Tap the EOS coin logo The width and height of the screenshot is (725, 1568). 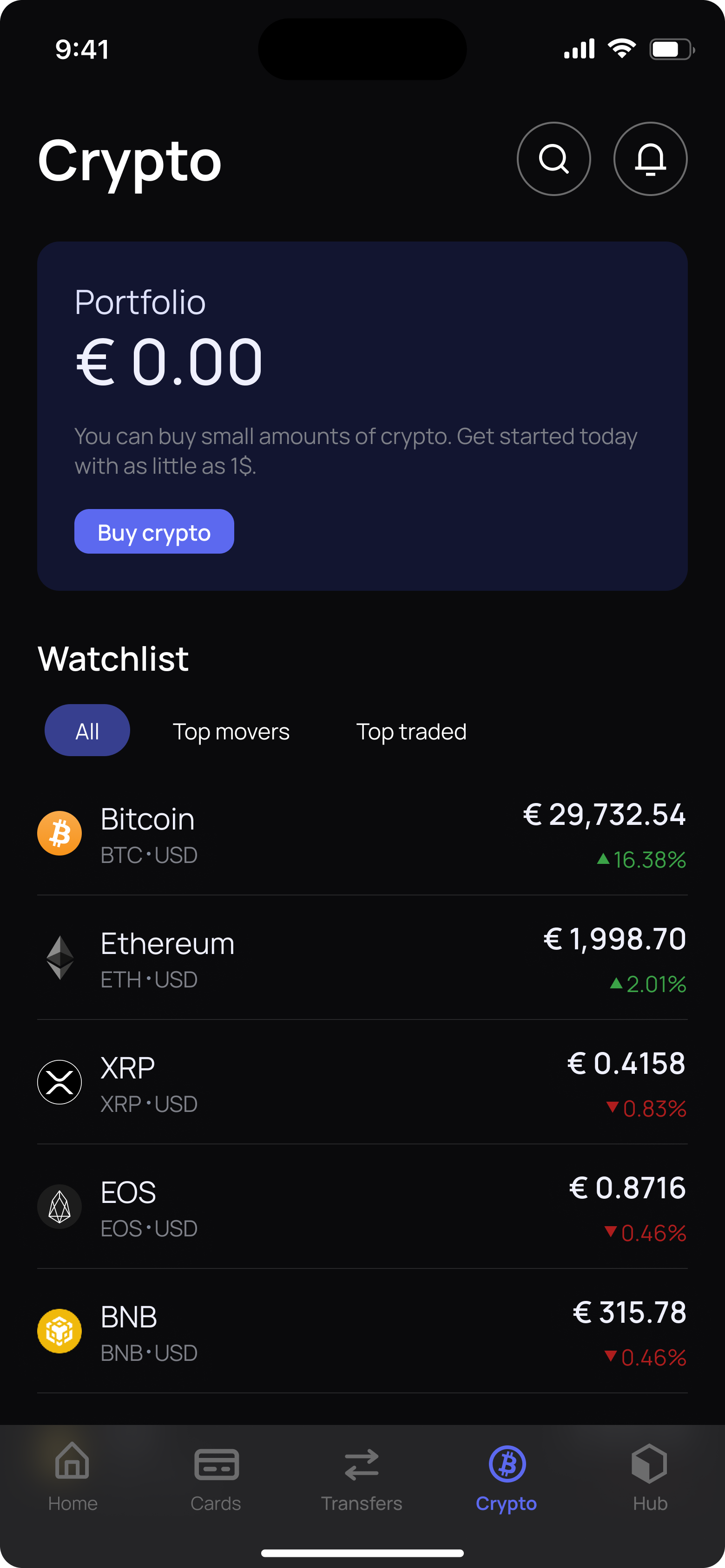click(59, 1207)
